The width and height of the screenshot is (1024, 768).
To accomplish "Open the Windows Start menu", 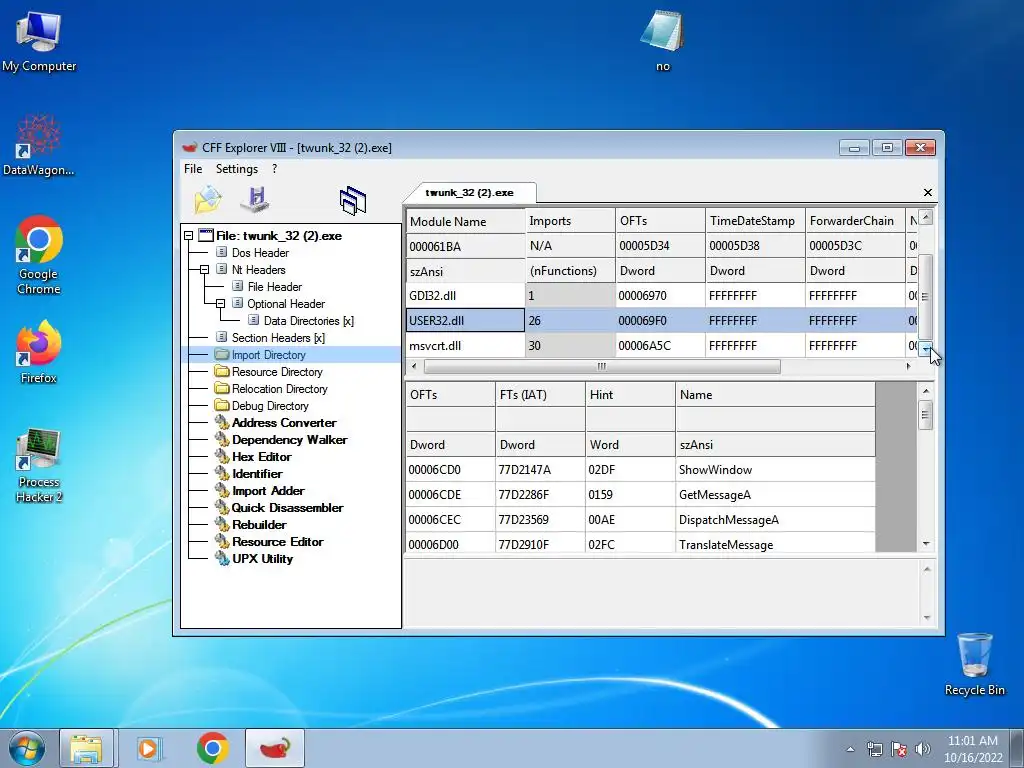I will [x=27, y=748].
